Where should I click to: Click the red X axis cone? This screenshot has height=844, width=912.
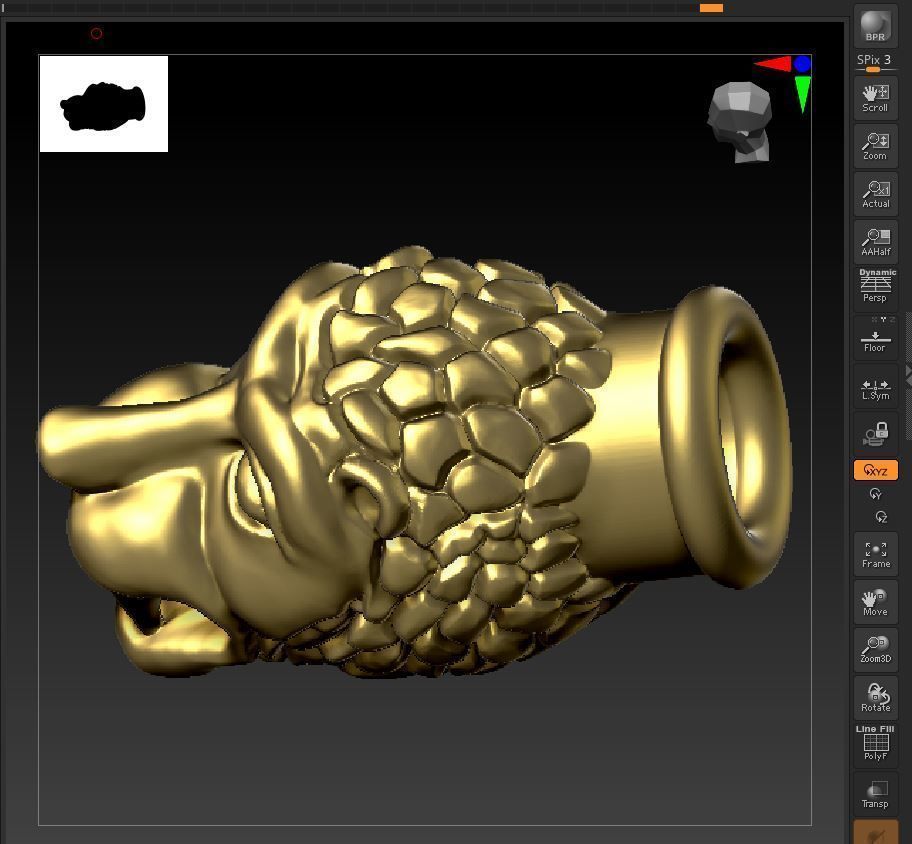(x=773, y=64)
